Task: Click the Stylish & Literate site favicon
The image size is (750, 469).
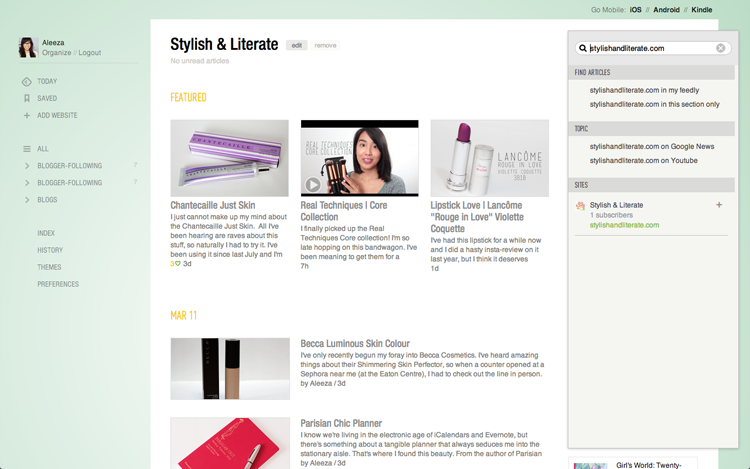Action: (x=580, y=206)
